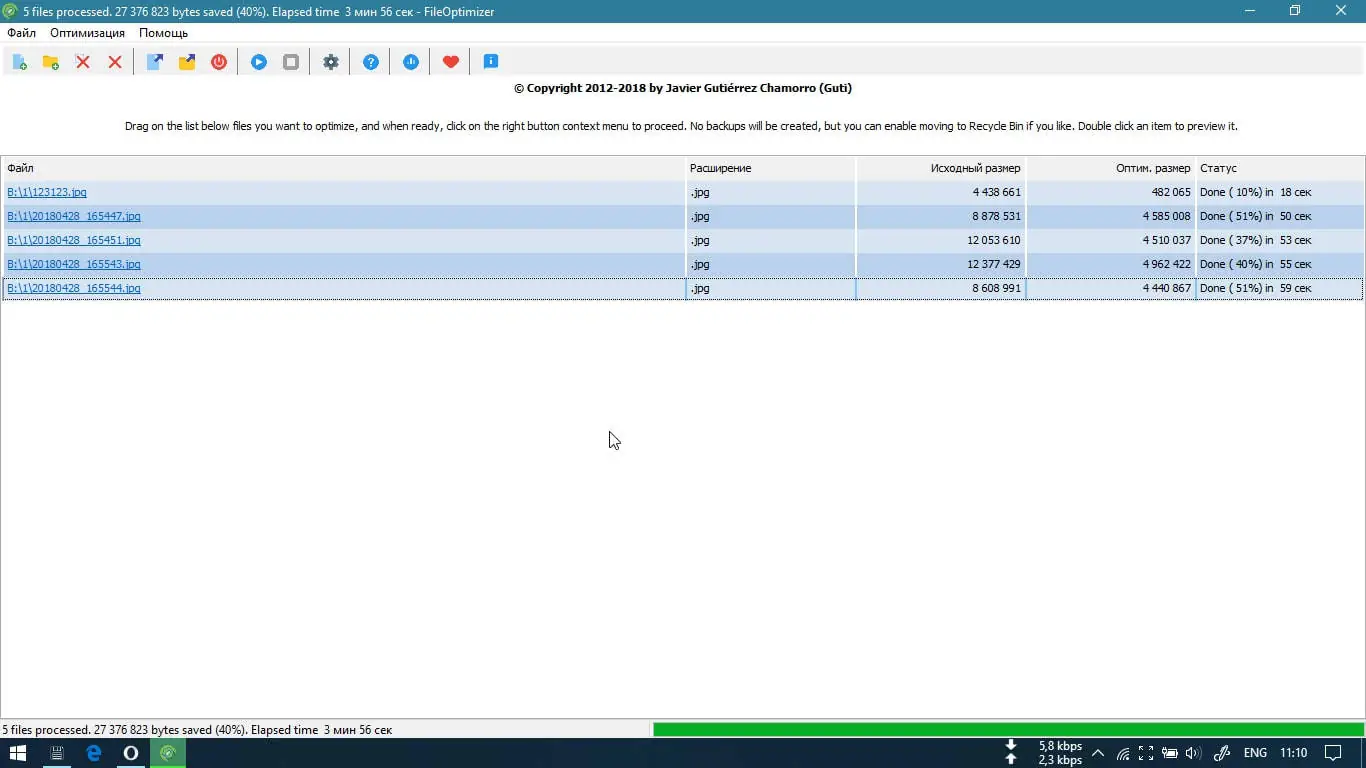Select optimized size value 4 440 867

1166,288
